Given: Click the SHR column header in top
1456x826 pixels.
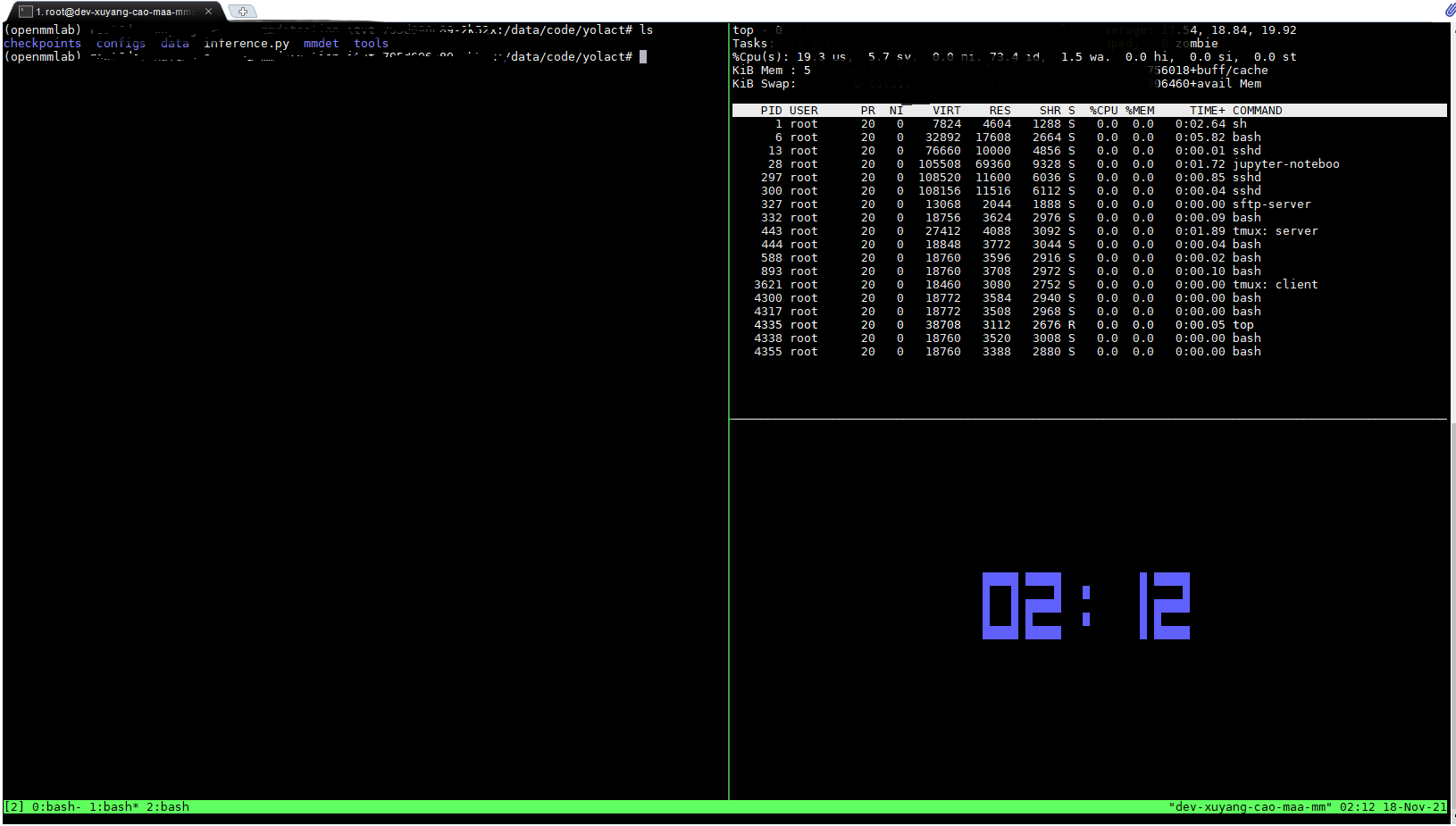Looking at the screenshot, I should pyautogui.click(x=1050, y=111).
